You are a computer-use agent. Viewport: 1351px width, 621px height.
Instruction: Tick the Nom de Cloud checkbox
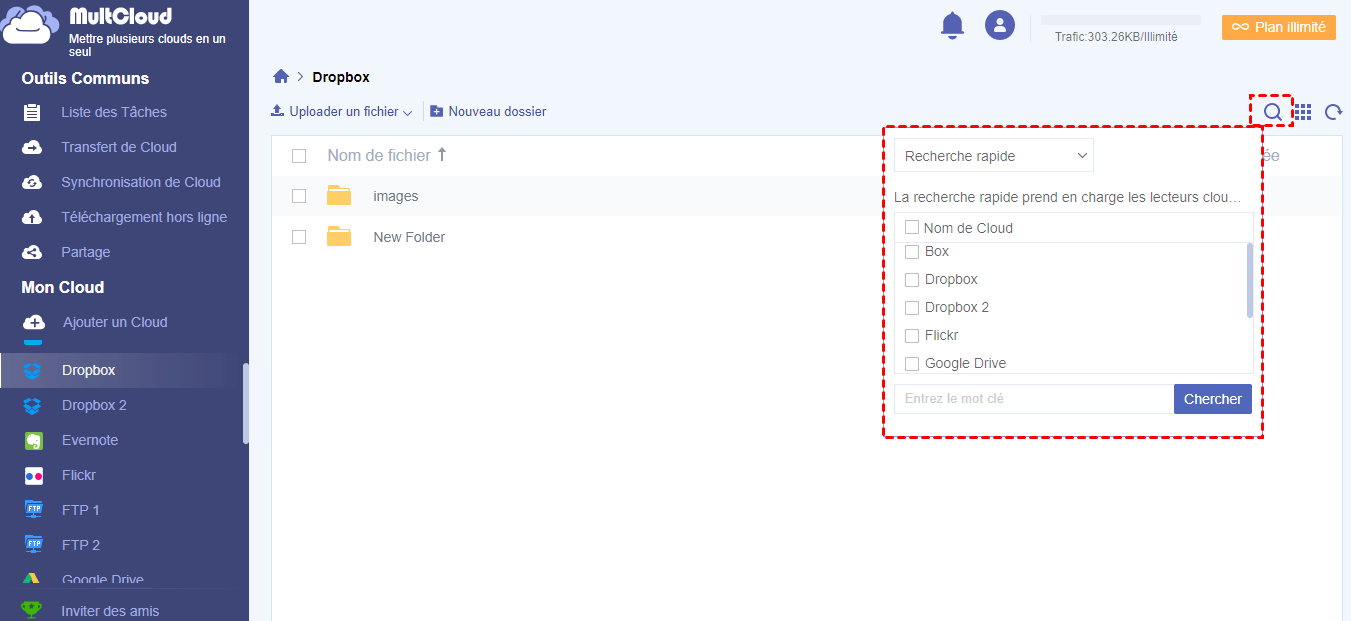[x=911, y=227]
